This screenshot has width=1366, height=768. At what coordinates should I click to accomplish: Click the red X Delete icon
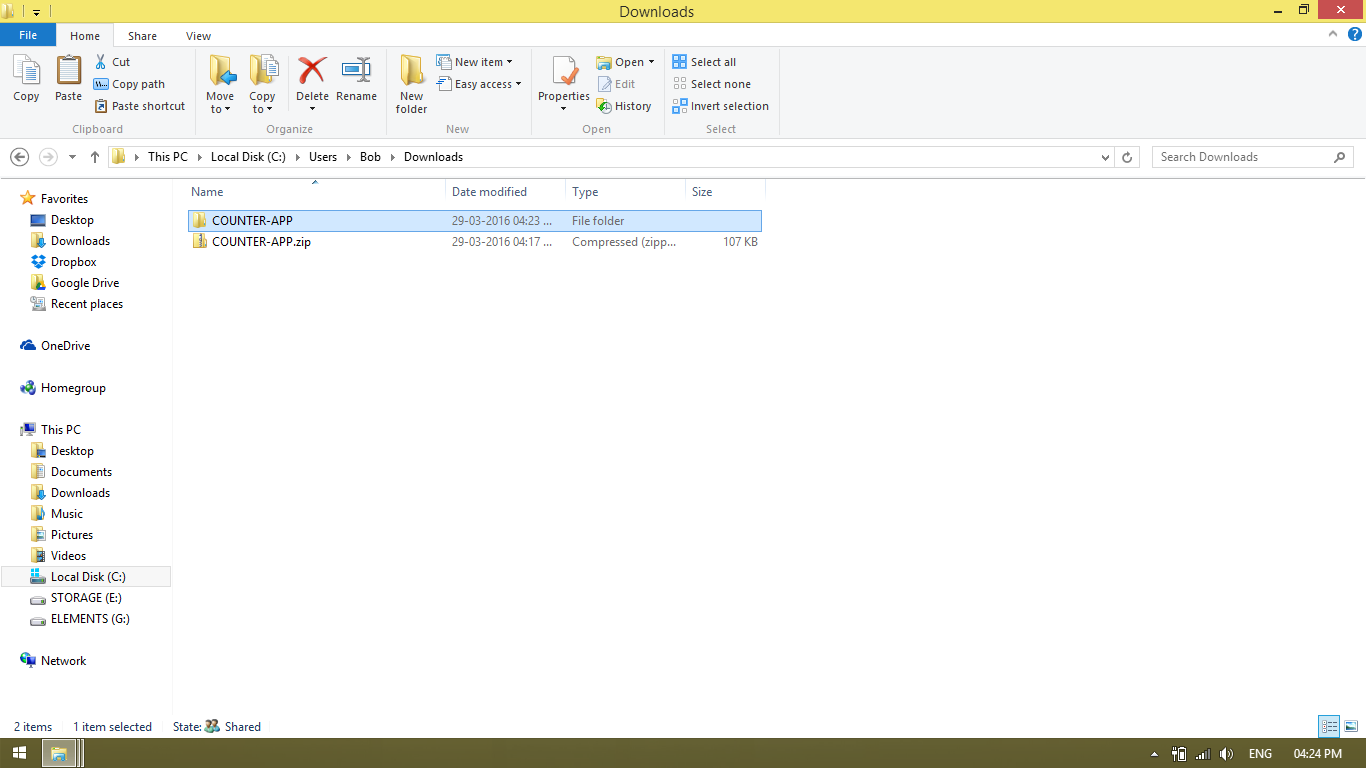pos(312,71)
